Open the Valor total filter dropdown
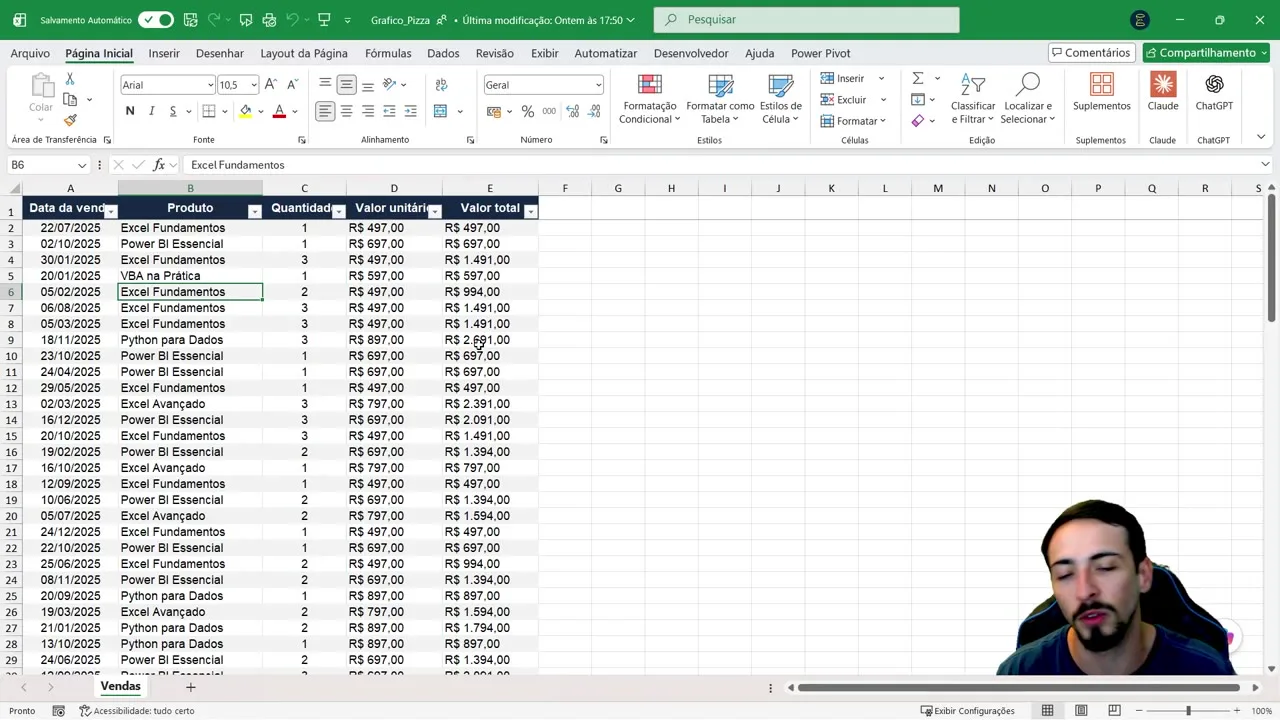Viewport: 1280px width, 720px height. point(530,211)
